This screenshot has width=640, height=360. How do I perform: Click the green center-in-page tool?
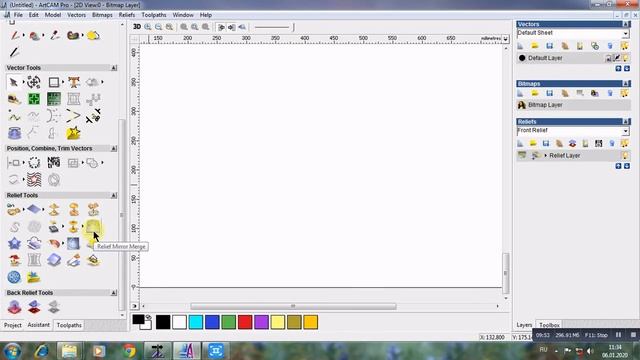pyautogui.click(x=34, y=99)
